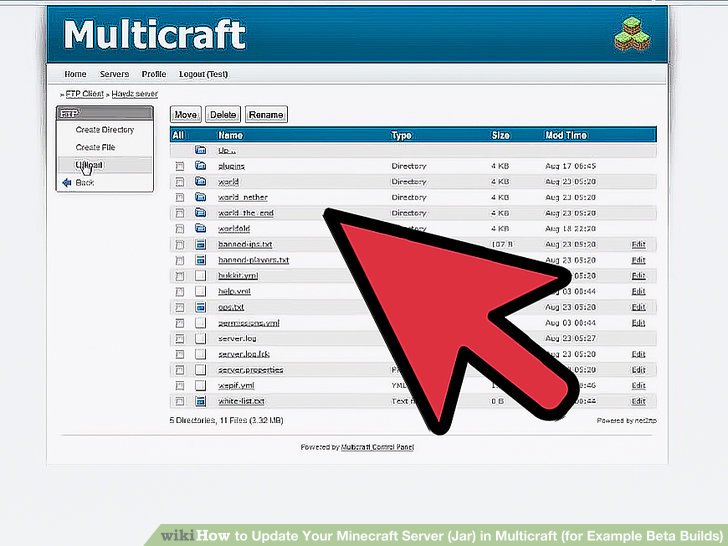The image size is (728, 546).
Task: Open the FTP Client breadcrumb link
Action: (x=84, y=94)
